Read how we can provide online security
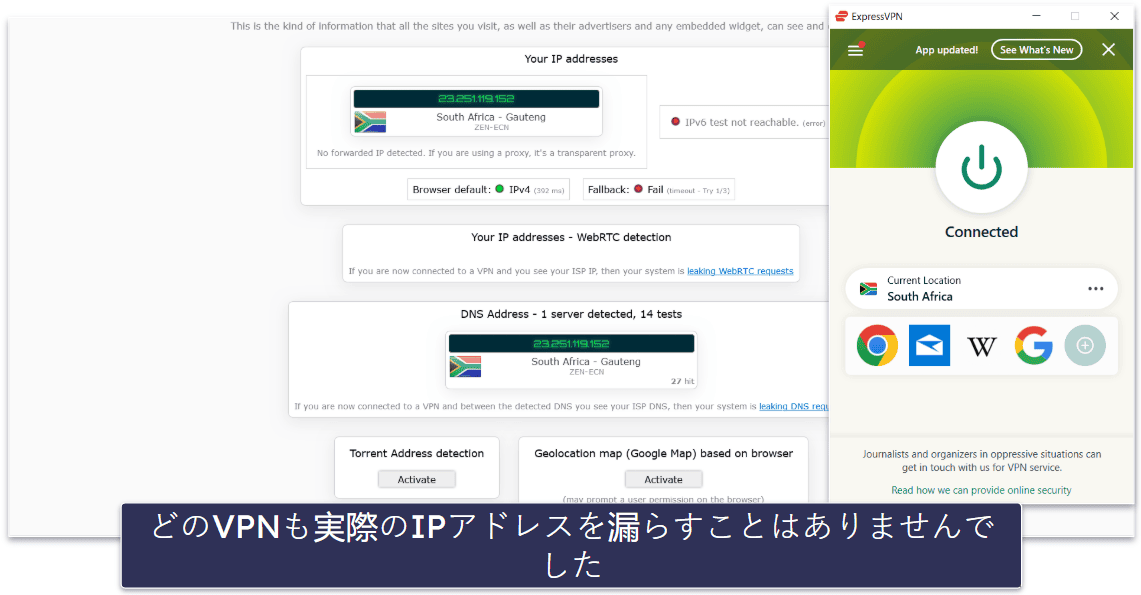Viewport: 1141px width, 595px height. [981, 490]
